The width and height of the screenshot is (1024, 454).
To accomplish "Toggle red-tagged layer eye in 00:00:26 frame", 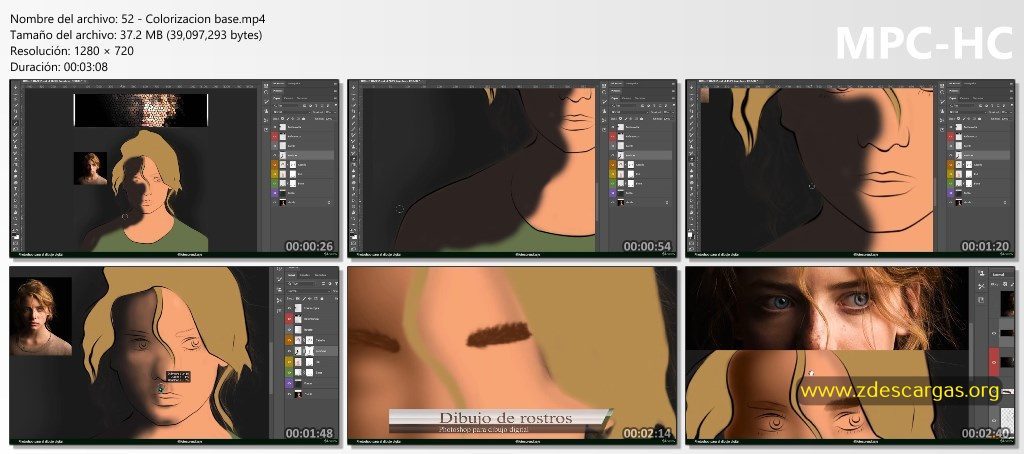I will (x=274, y=137).
